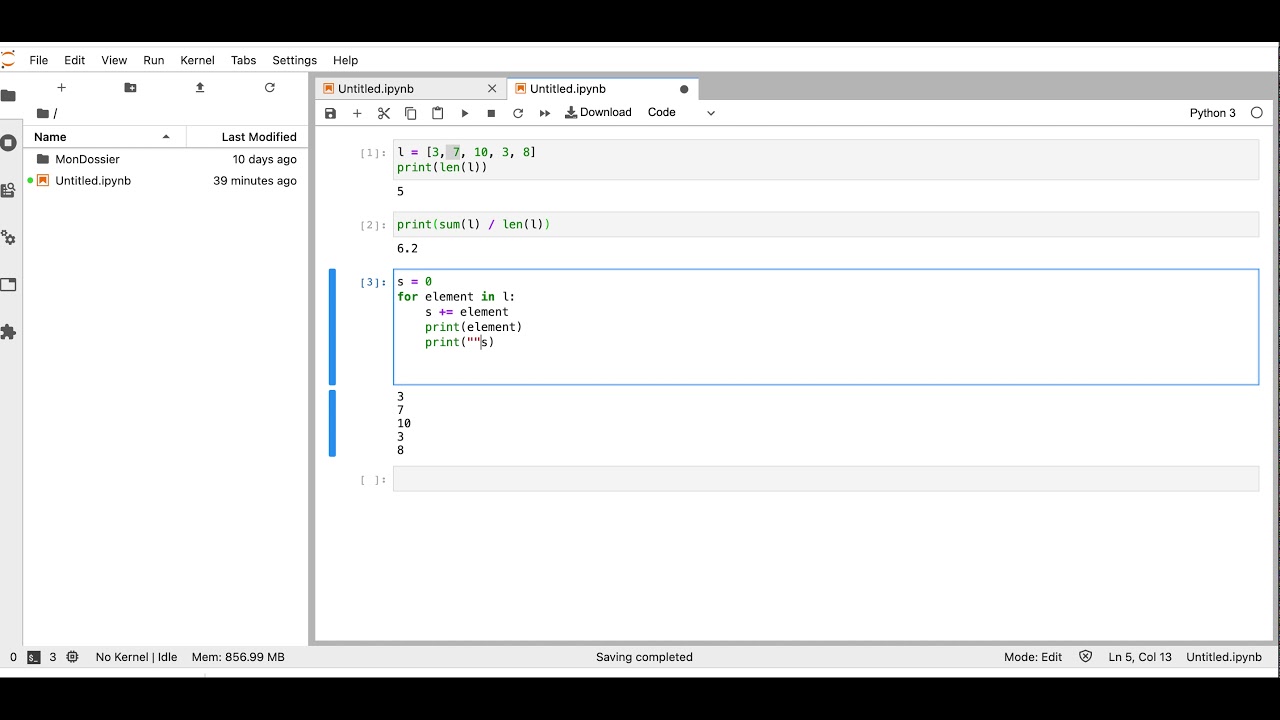Switch to the second Untitled.ipynb tab
This screenshot has height=720, width=1280.
(x=569, y=88)
